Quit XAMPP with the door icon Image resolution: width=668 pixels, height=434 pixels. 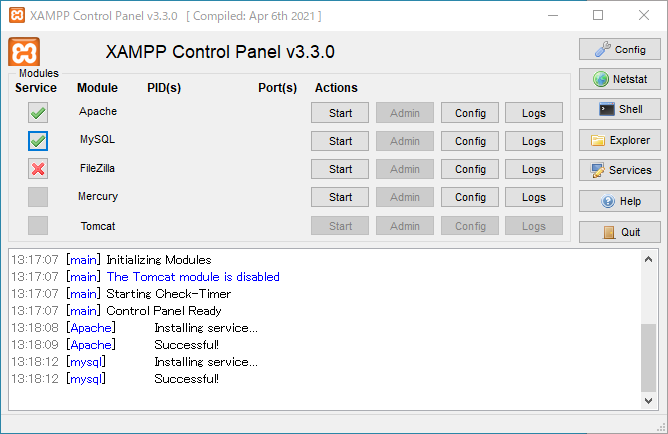pyautogui.click(x=619, y=232)
